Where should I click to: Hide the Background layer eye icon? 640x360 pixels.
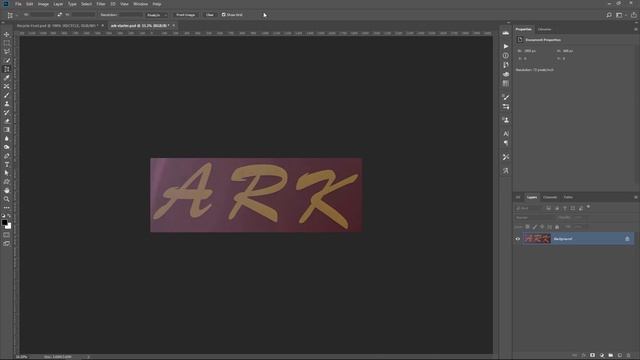518,239
